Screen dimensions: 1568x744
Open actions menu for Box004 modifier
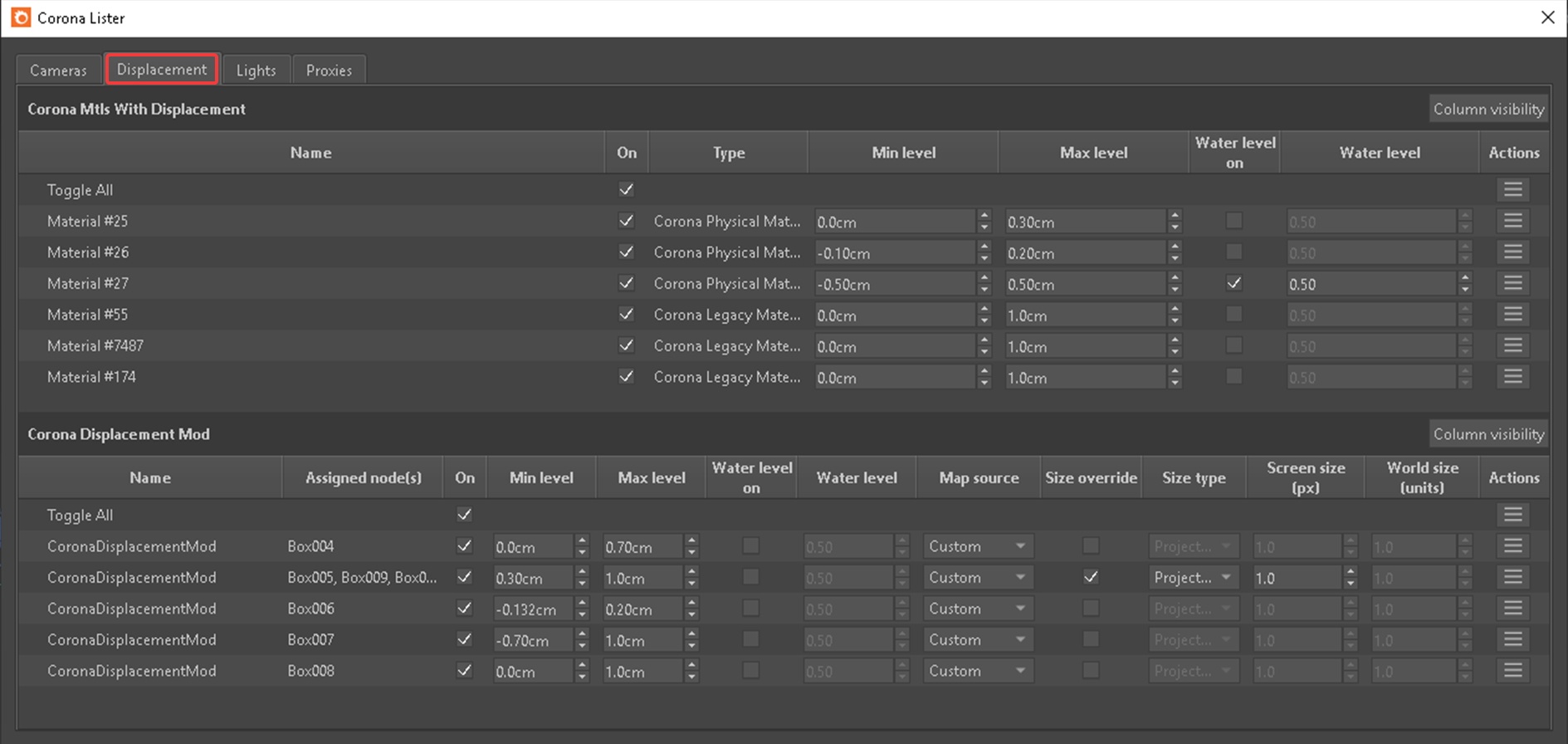(x=1512, y=546)
